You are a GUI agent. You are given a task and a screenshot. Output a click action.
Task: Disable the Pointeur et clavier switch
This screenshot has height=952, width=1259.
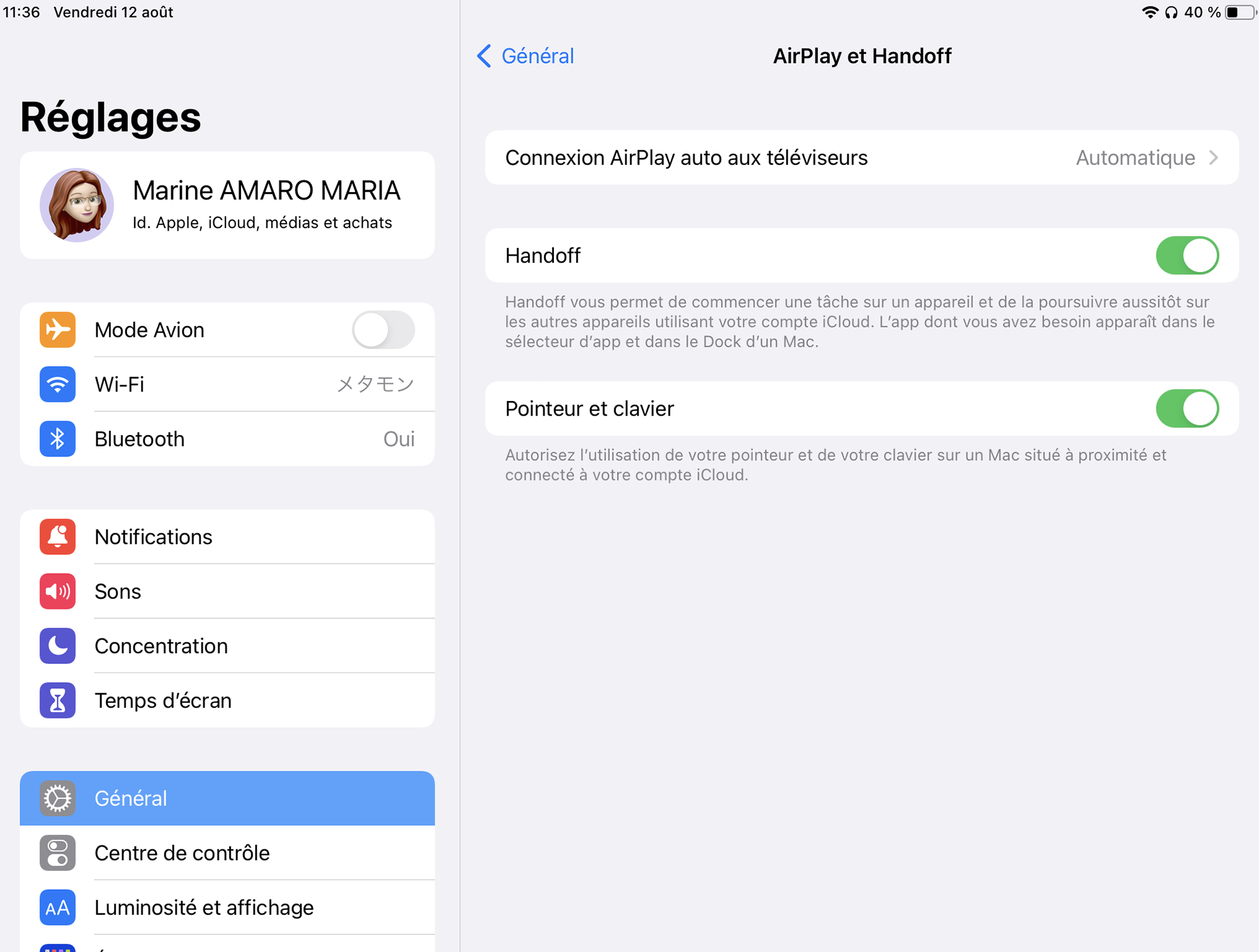click(1187, 409)
